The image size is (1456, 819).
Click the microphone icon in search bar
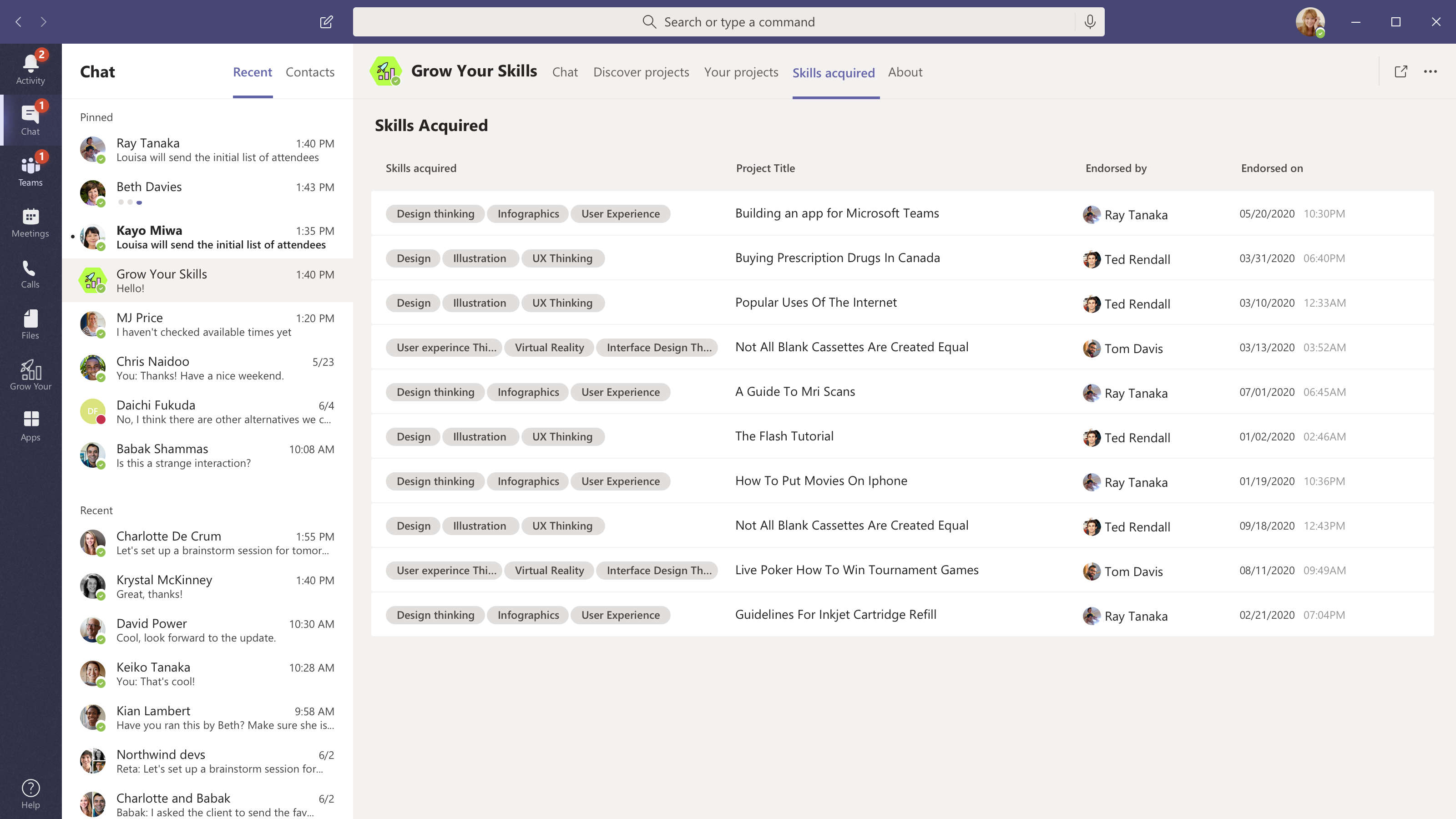[1090, 22]
